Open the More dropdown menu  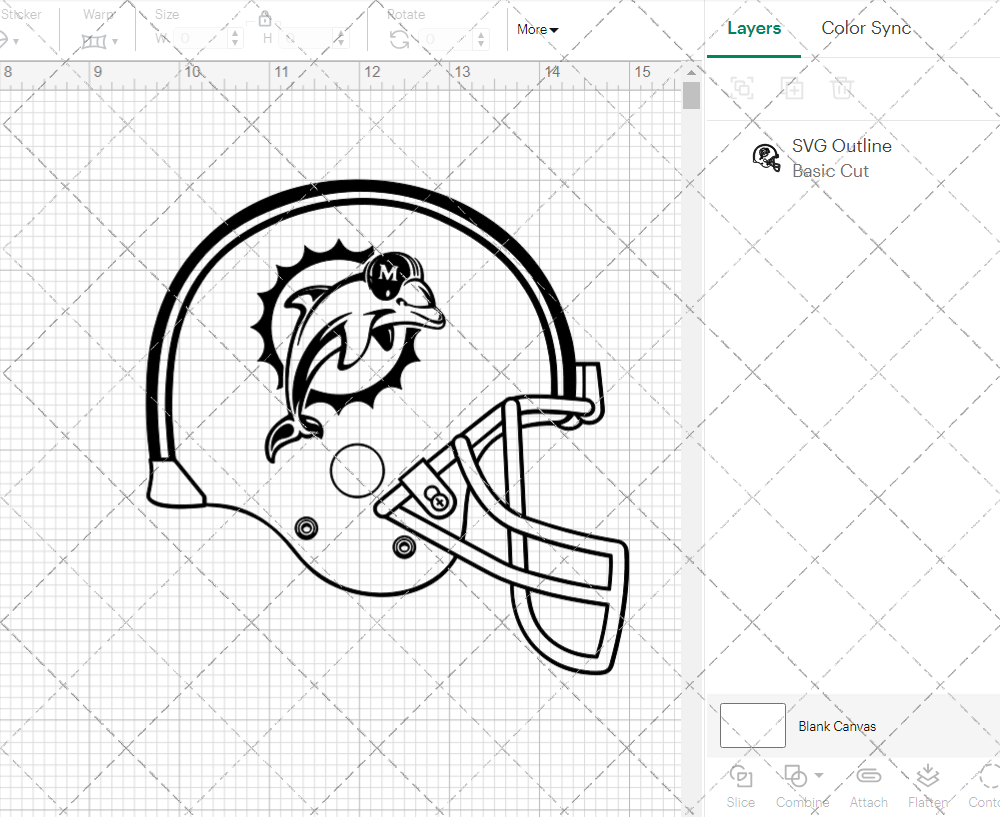537,30
